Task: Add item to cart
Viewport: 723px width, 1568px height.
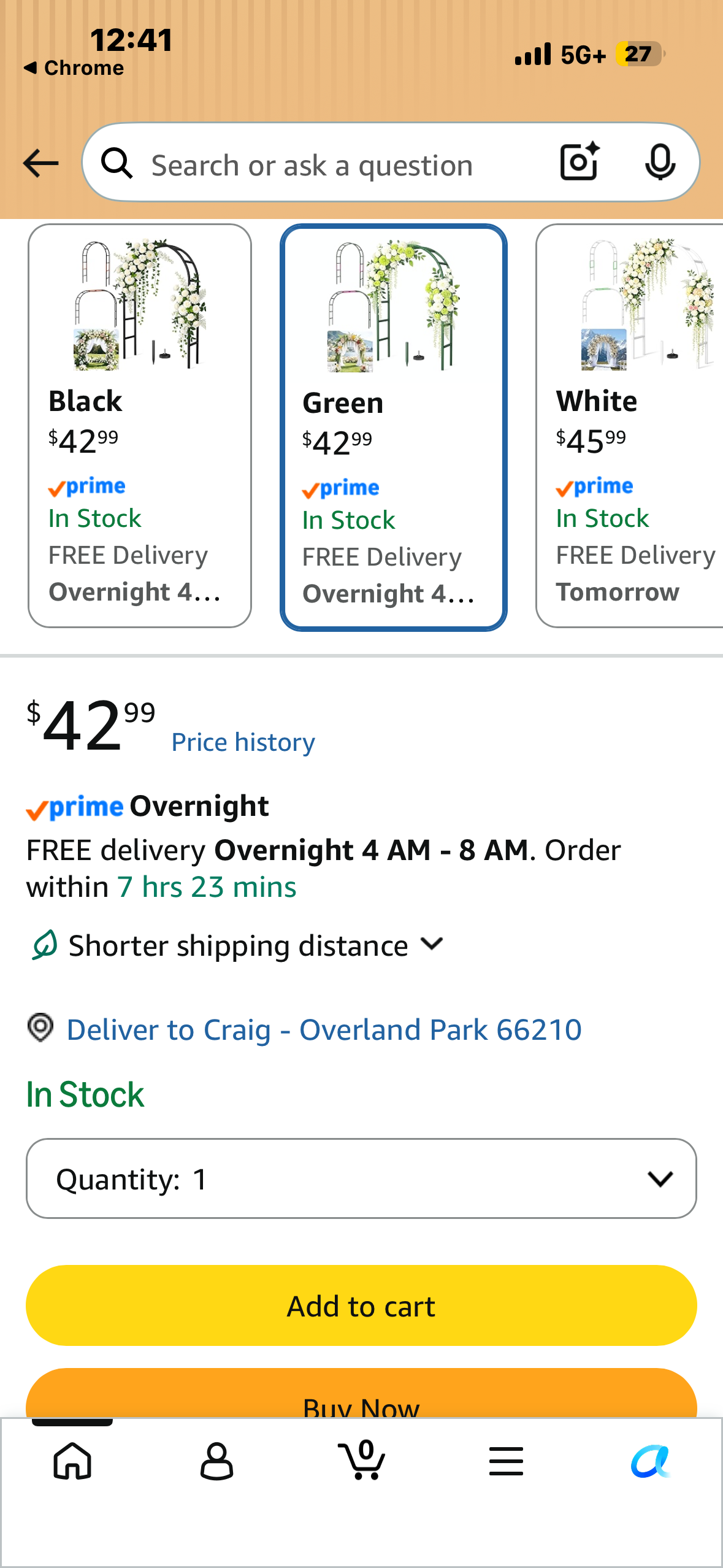Action: 361,1305
